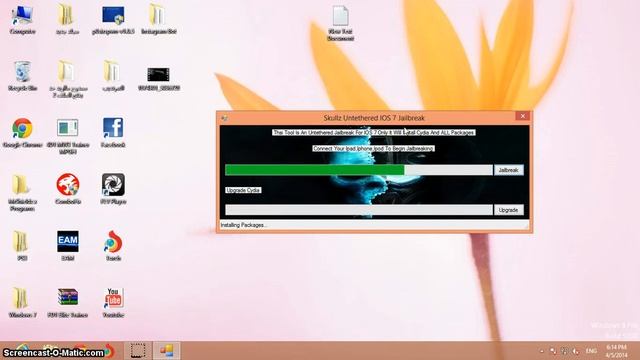The image size is (640, 360).
Task: Click the Upgrade button
Action: pos(509,210)
